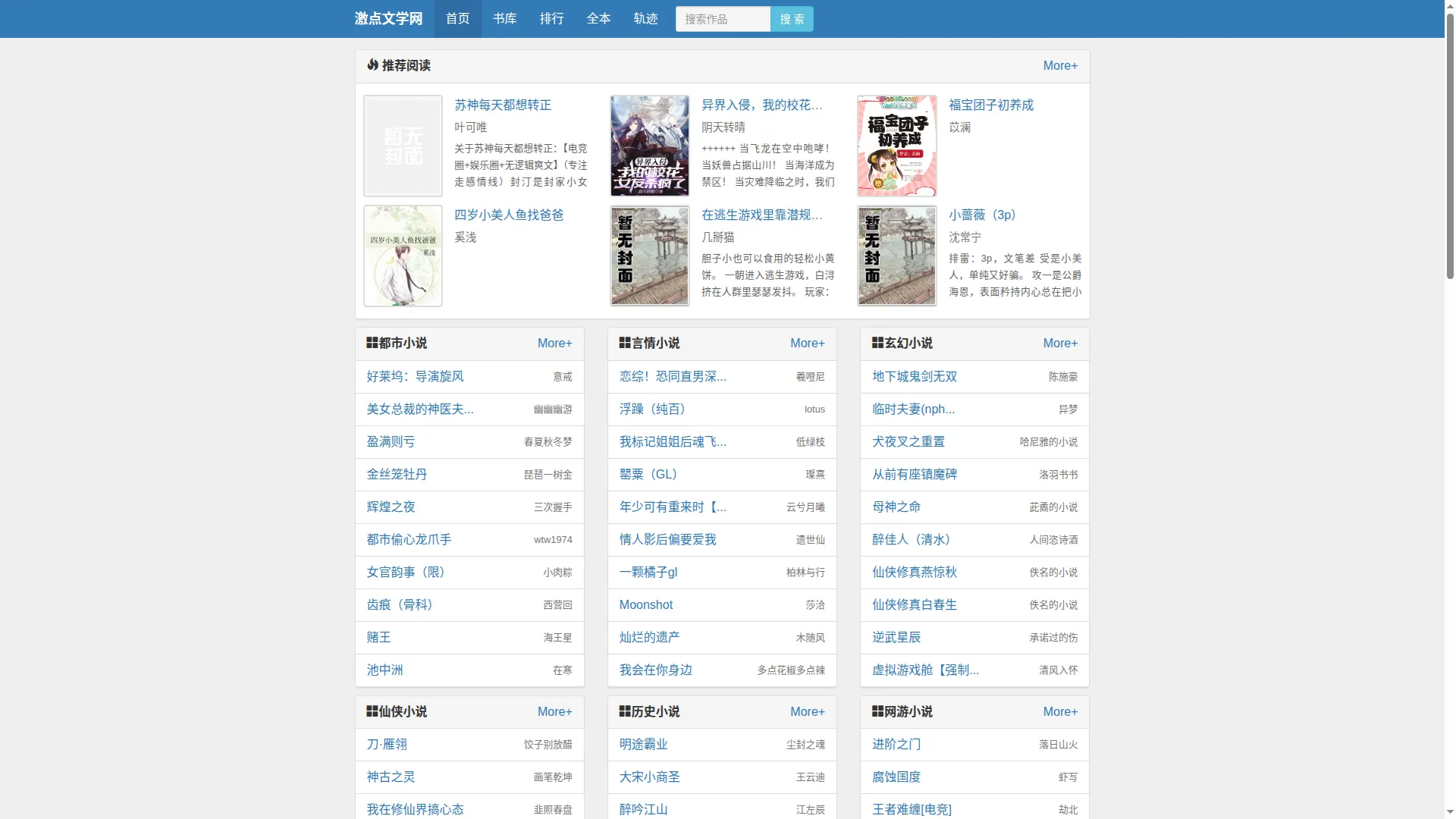Open the 小蔷薇（3p）cover thumbnail
This screenshot has width=1456, height=819.
click(x=897, y=256)
